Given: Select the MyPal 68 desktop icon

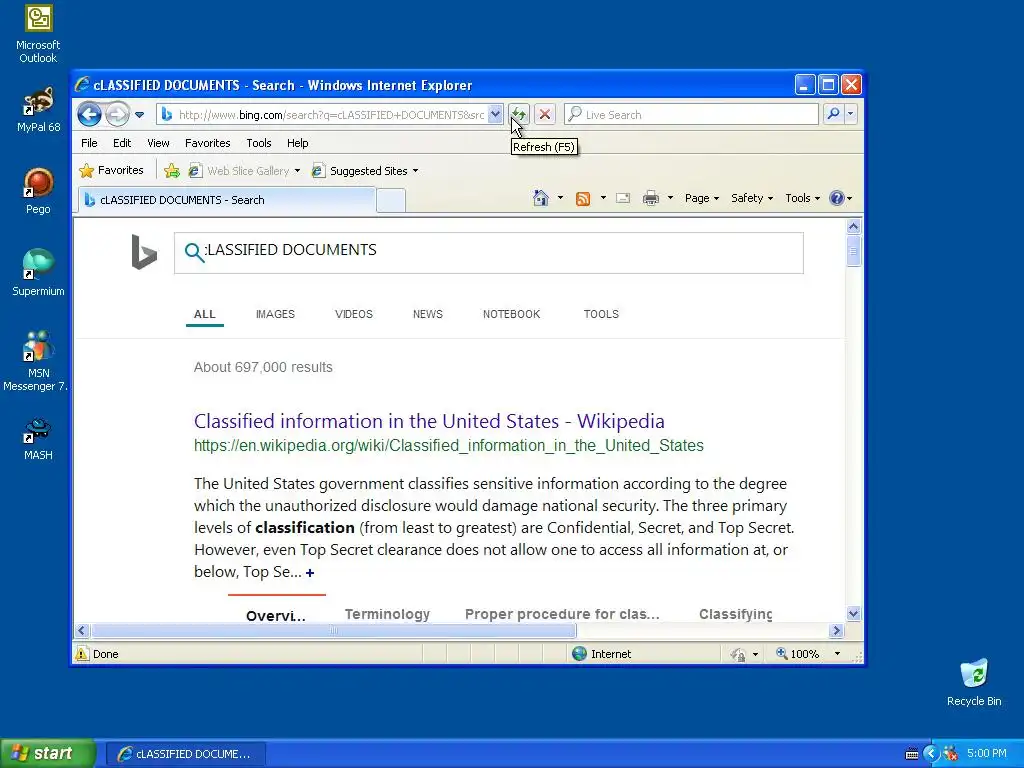Looking at the screenshot, I should pyautogui.click(x=38, y=110).
